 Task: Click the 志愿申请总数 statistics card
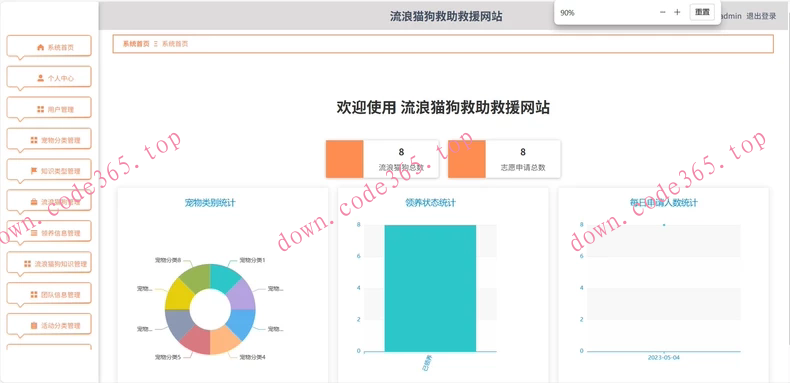click(x=504, y=159)
